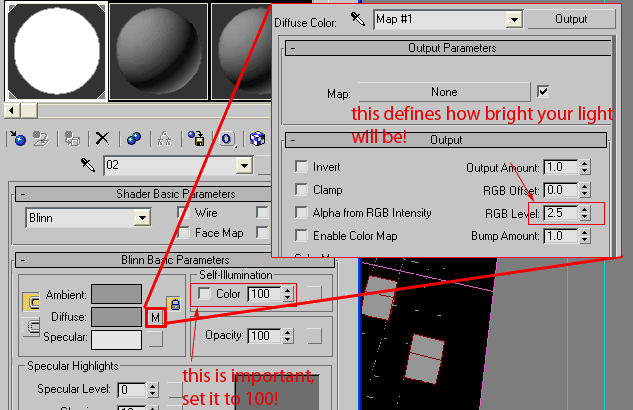Select the white first sample slot
Screen dimensions: 633x410
pyautogui.click(x=57, y=51)
